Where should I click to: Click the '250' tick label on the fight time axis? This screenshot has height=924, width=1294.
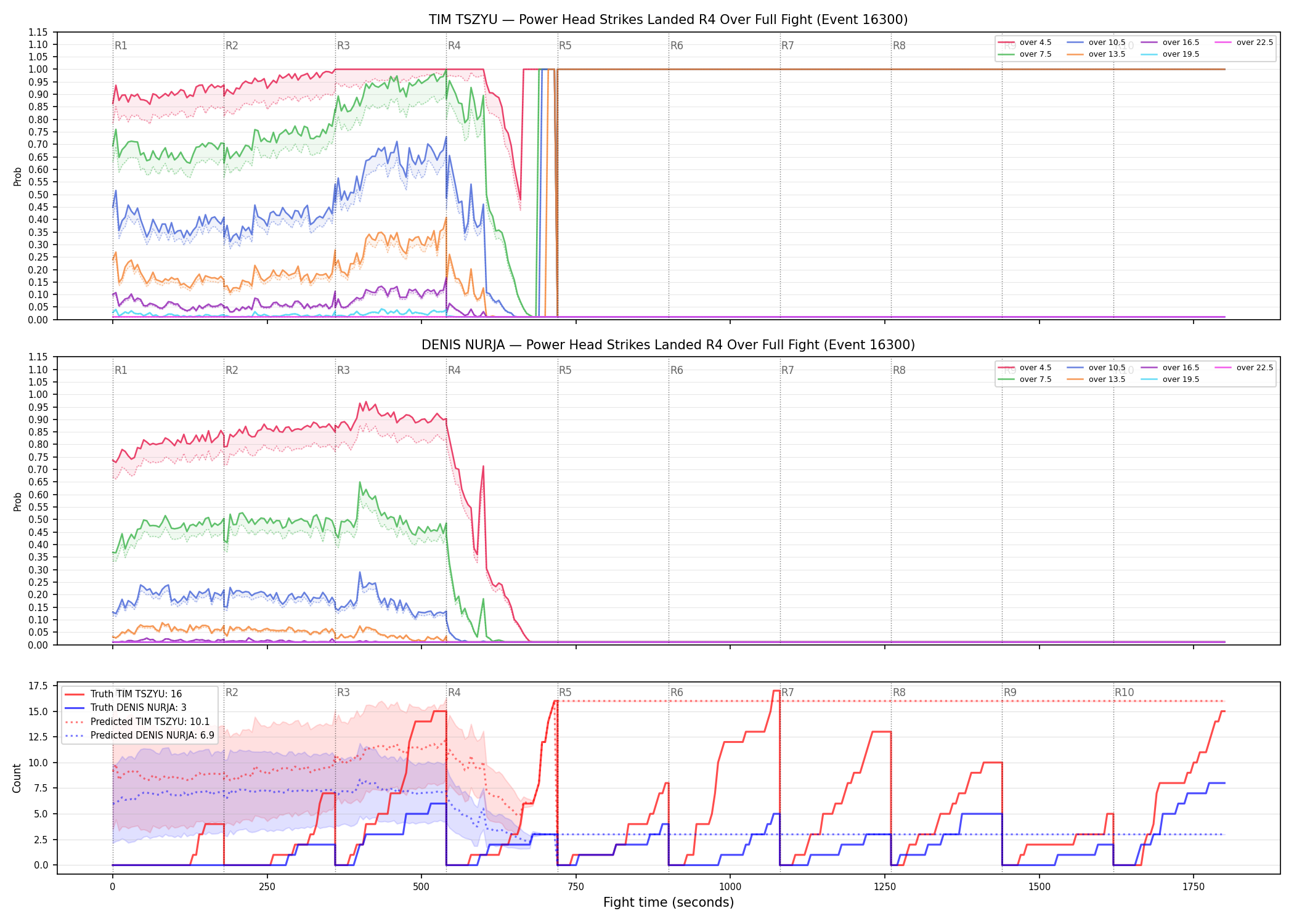click(x=267, y=887)
